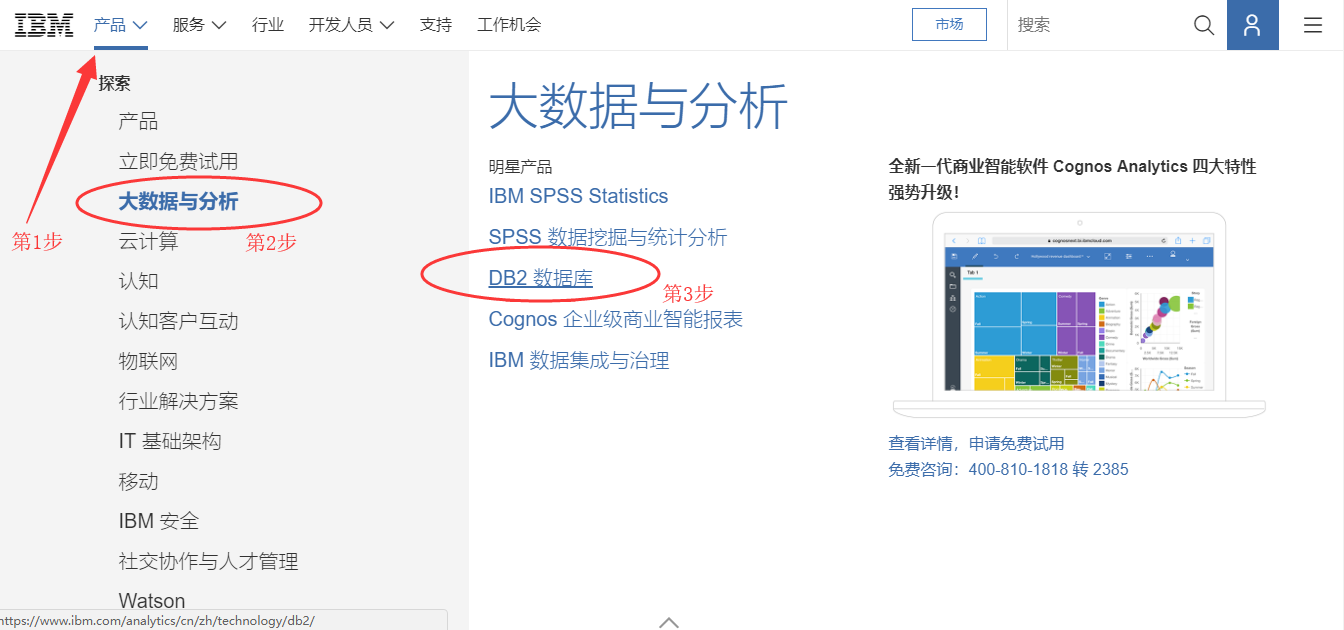The height and width of the screenshot is (630, 1344).
Task: Select 云计算 in the sidebar
Action: pos(148,241)
